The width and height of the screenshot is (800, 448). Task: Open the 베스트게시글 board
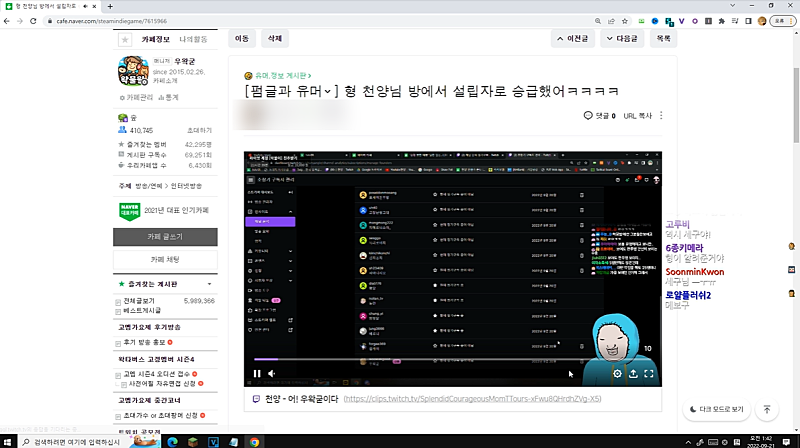[142, 311]
